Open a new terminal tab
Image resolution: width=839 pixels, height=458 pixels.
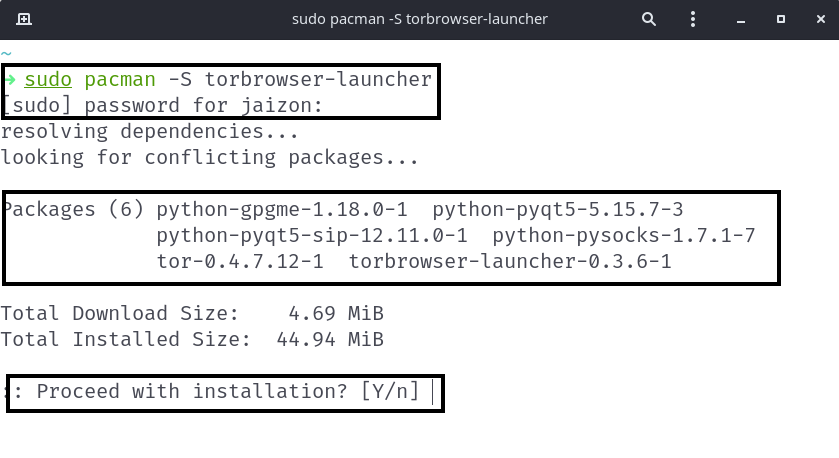point(24,19)
